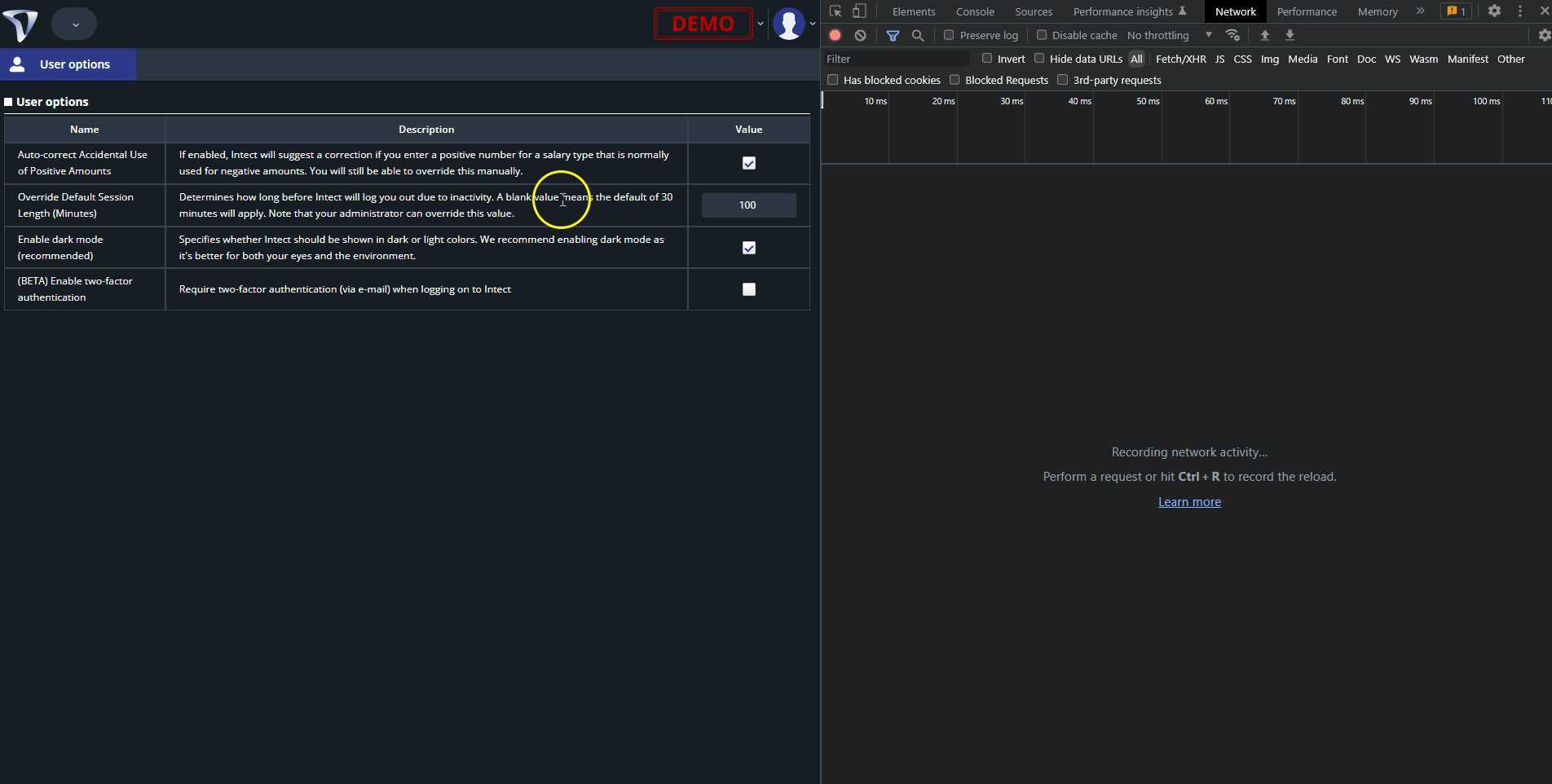Screen dimensions: 1552x784
Task: Toggle the device emulation toolbar
Action: (x=858, y=11)
